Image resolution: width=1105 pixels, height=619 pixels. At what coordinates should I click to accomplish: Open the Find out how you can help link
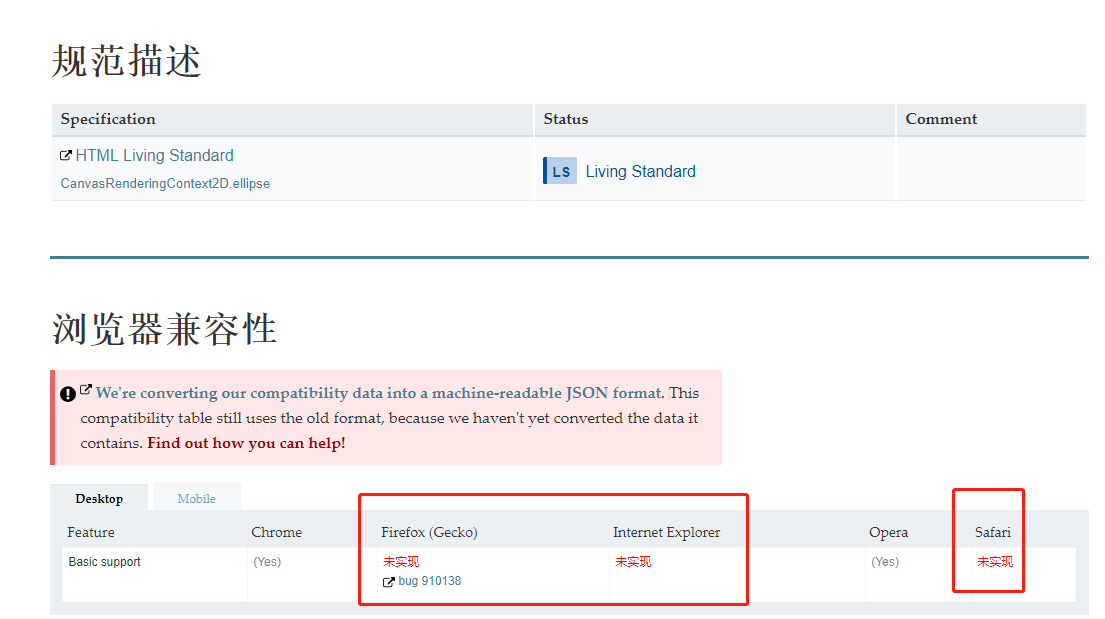coord(246,443)
